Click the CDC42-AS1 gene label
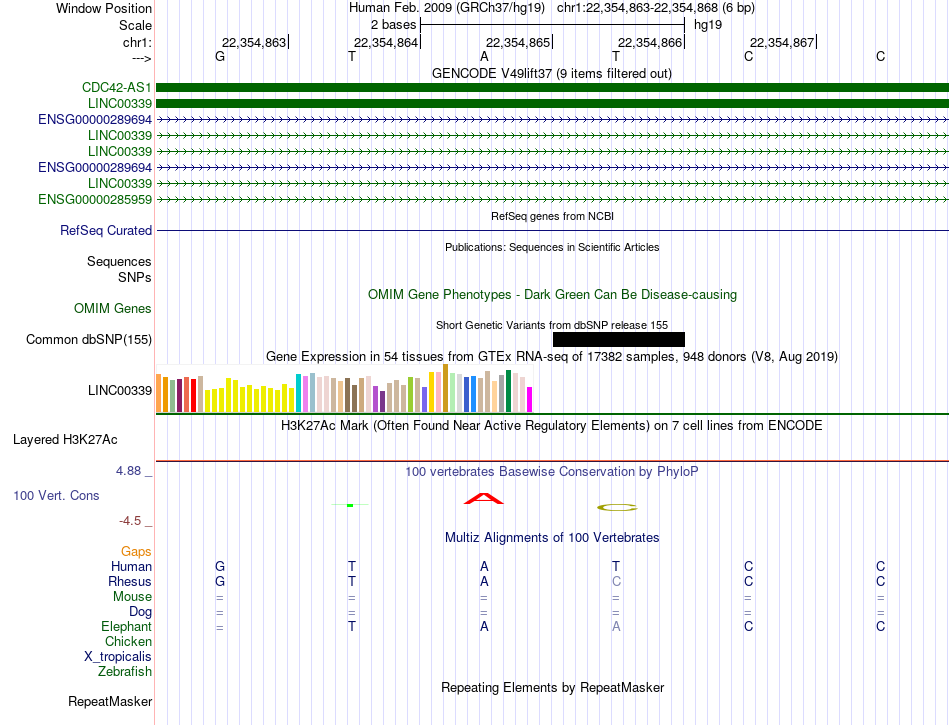 [117, 87]
